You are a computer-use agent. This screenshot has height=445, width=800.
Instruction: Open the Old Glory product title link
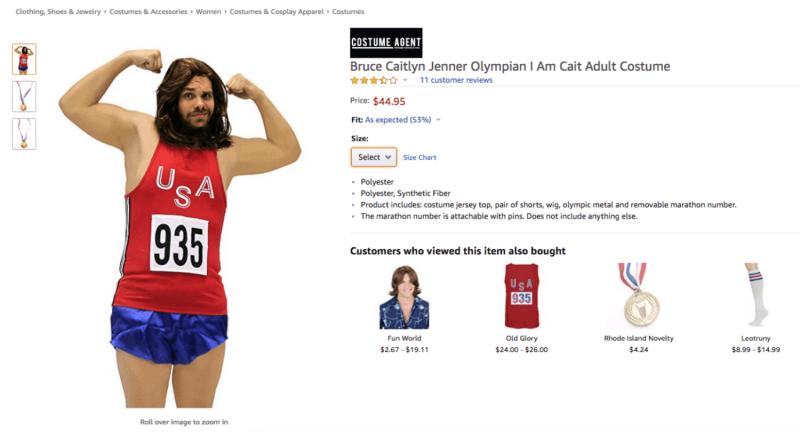(x=520, y=338)
